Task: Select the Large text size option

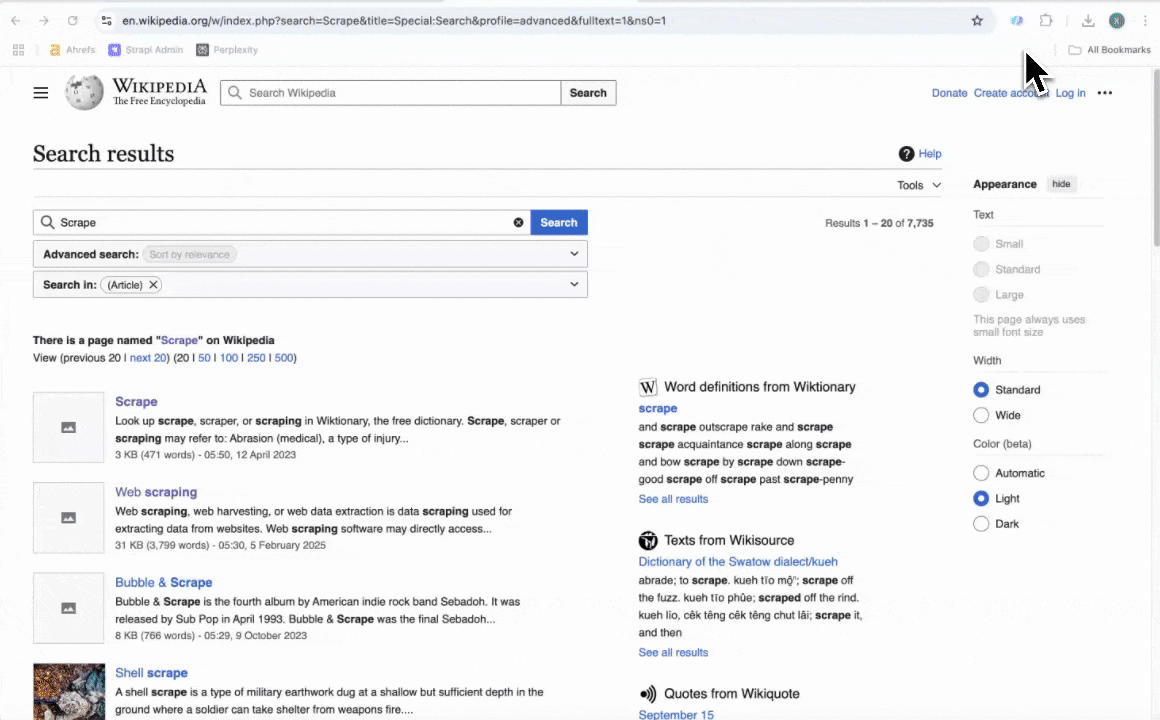Action: (981, 295)
